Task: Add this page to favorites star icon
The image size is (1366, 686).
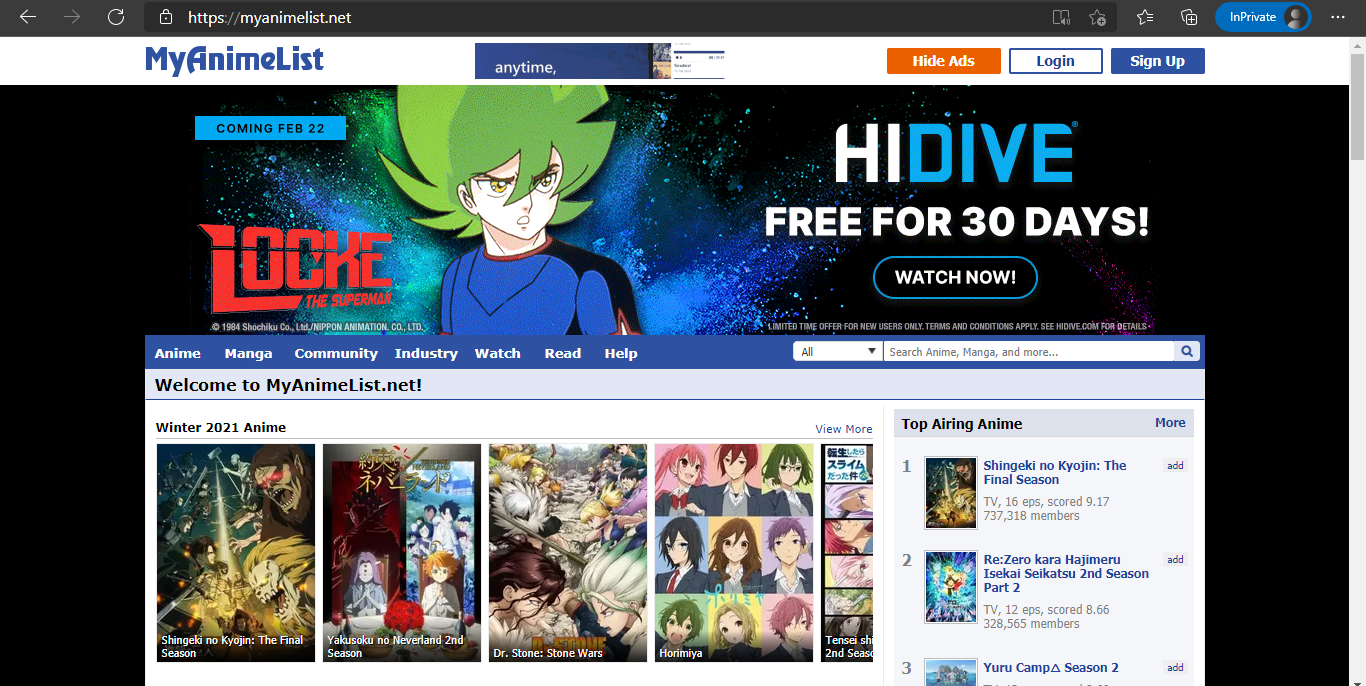Action: pyautogui.click(x=1097, y=17)
